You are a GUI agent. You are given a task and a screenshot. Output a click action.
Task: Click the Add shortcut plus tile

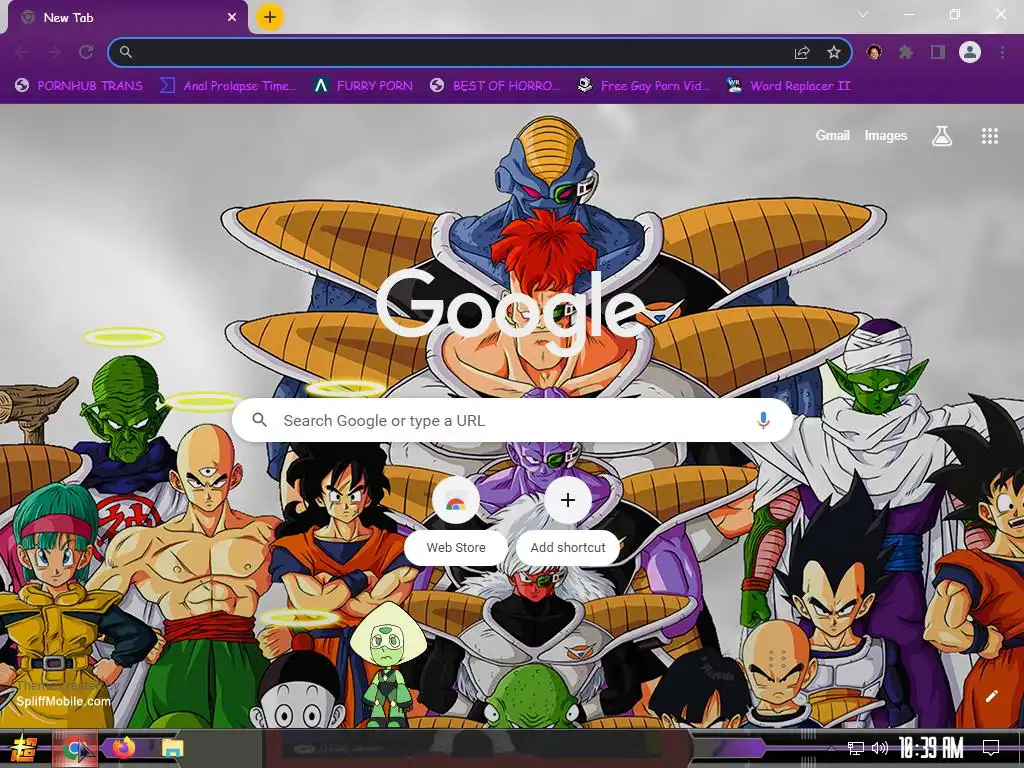point(568,521)
